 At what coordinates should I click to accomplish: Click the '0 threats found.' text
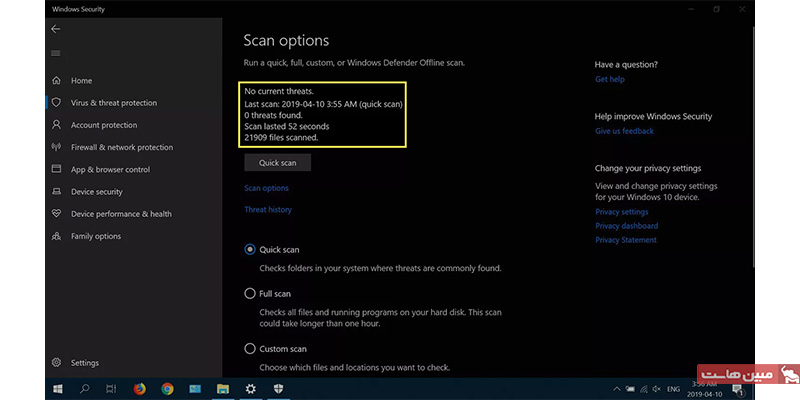273,115
